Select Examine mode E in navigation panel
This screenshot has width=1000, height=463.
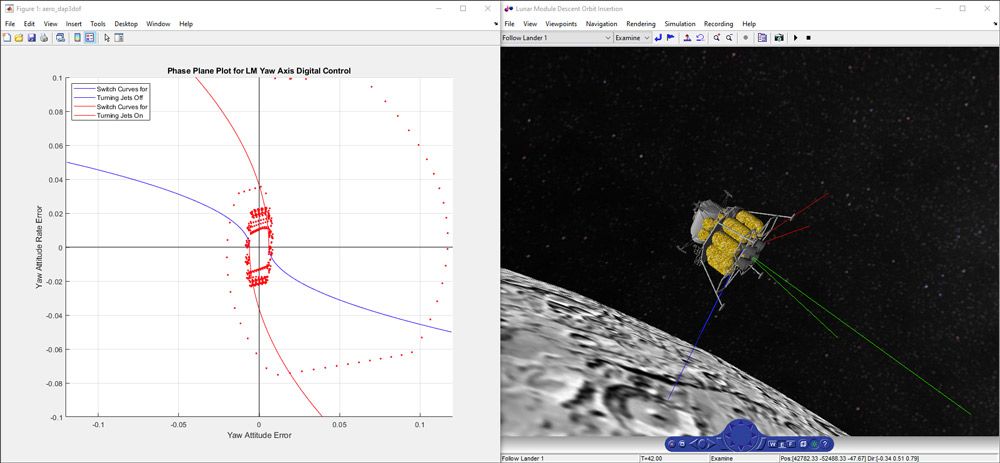tap(782, 444)
